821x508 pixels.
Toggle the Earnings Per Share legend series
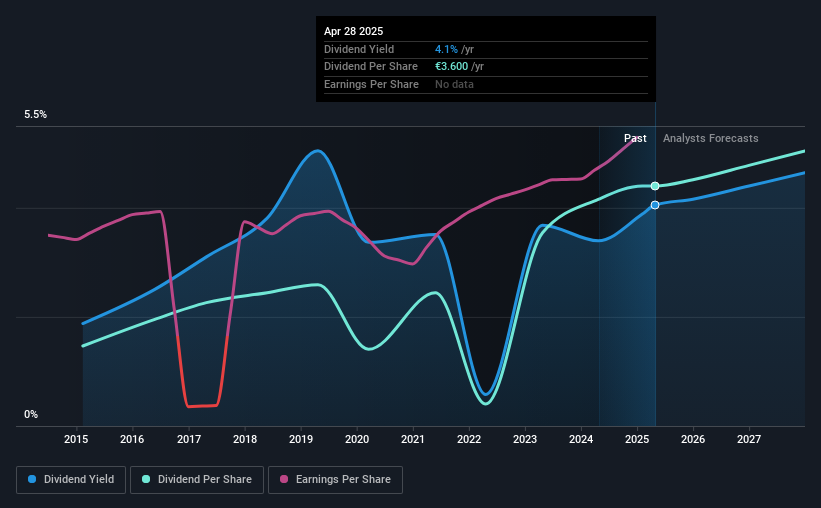point(335,480)
